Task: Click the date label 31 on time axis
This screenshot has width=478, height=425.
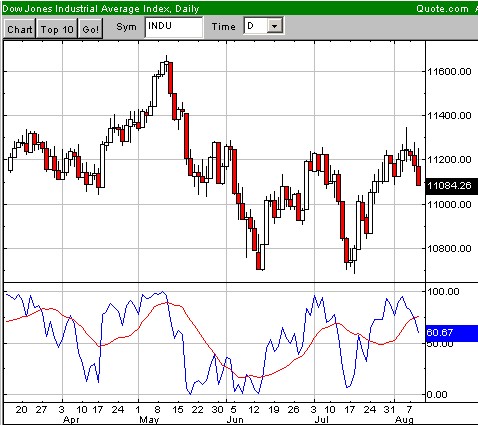Action: [389, 409]
